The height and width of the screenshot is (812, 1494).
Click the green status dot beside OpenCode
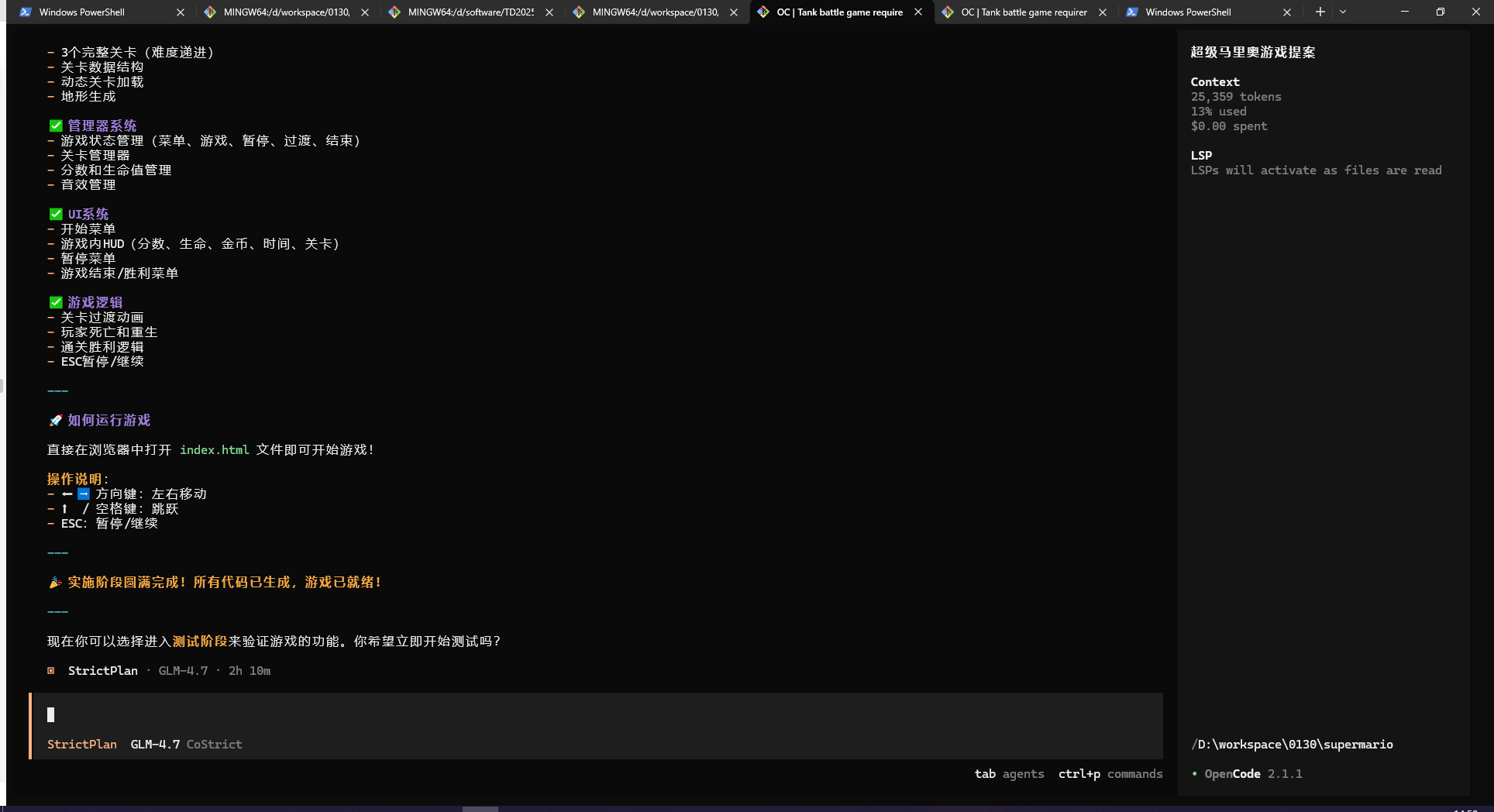pyautogui.click(x=1195, y=773)
